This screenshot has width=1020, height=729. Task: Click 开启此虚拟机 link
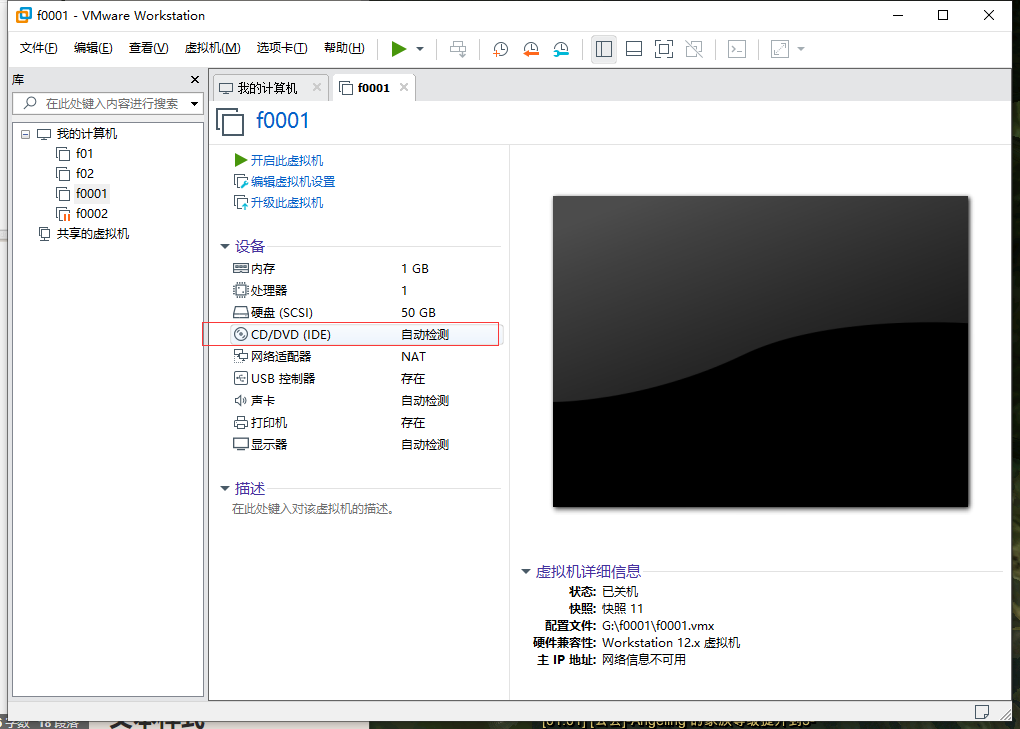(287, 161)
